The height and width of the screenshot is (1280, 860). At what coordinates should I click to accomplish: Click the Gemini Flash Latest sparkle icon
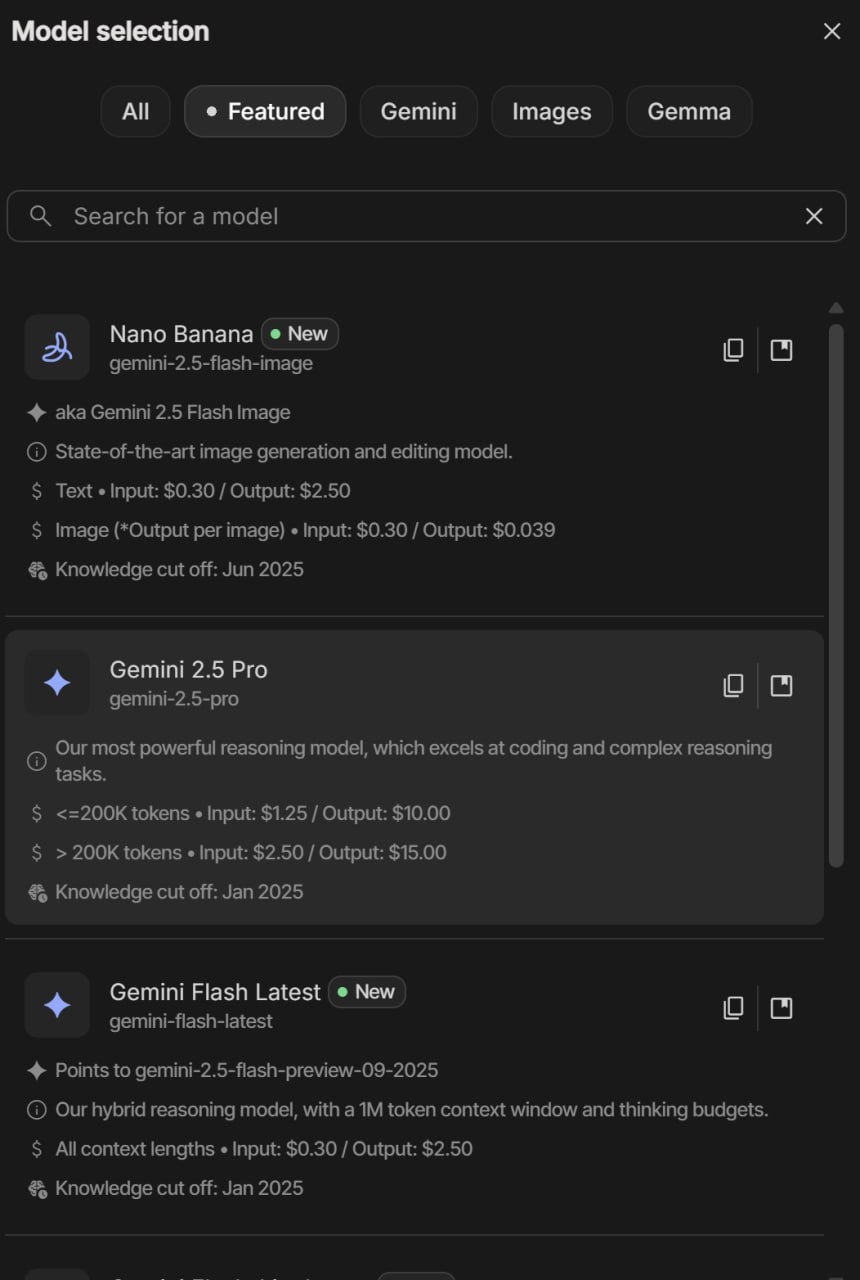tap(57, 1005)
